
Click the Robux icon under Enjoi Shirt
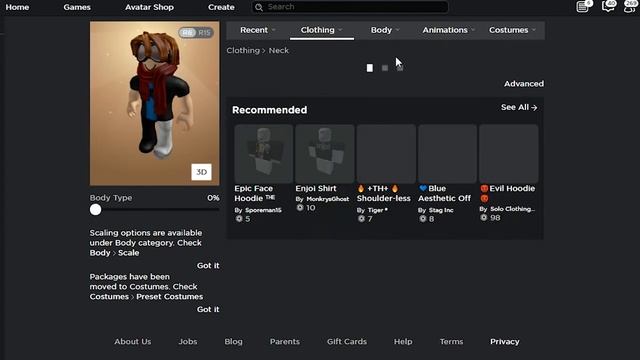[x=300, y=208]
